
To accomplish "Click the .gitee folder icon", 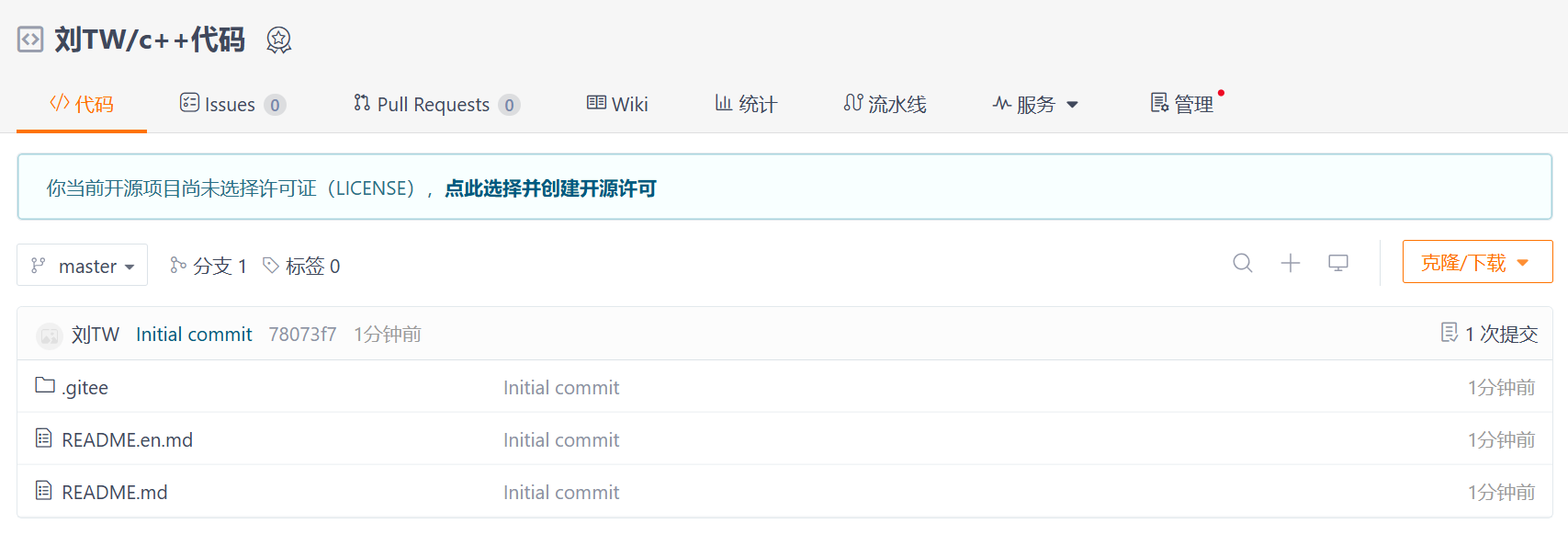I will [45, 385].
